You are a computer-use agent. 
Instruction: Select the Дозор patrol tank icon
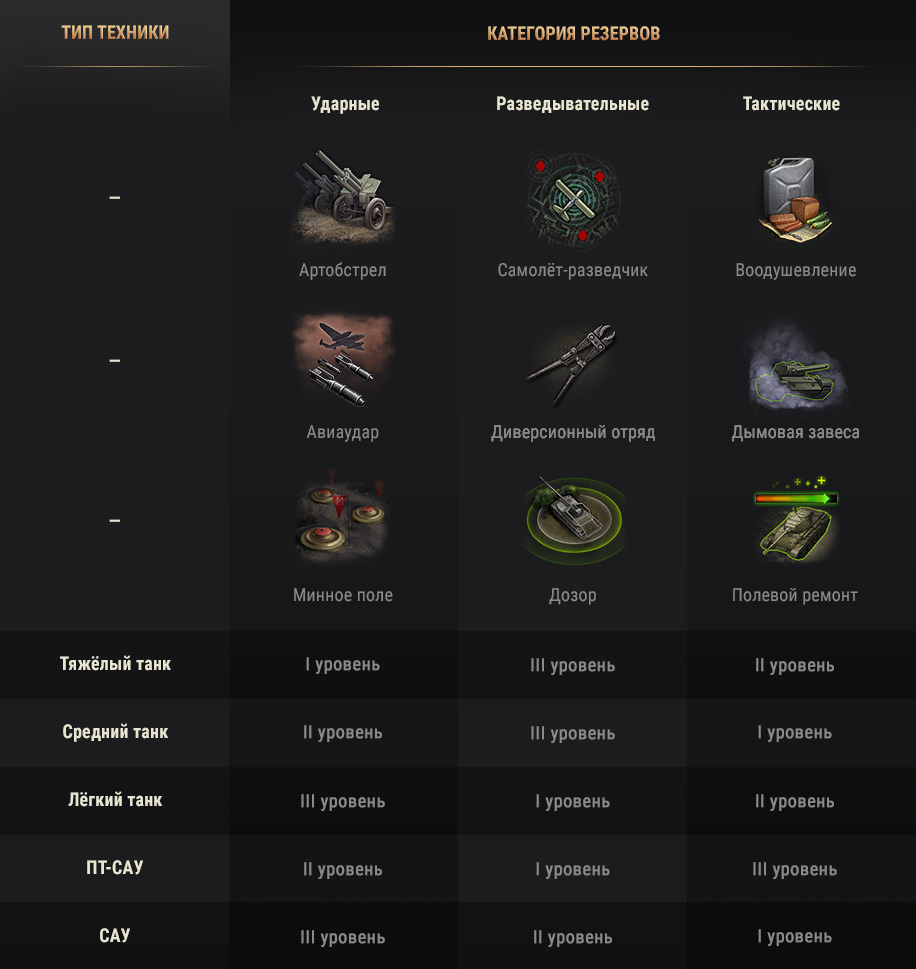click(x=572, y=519)
